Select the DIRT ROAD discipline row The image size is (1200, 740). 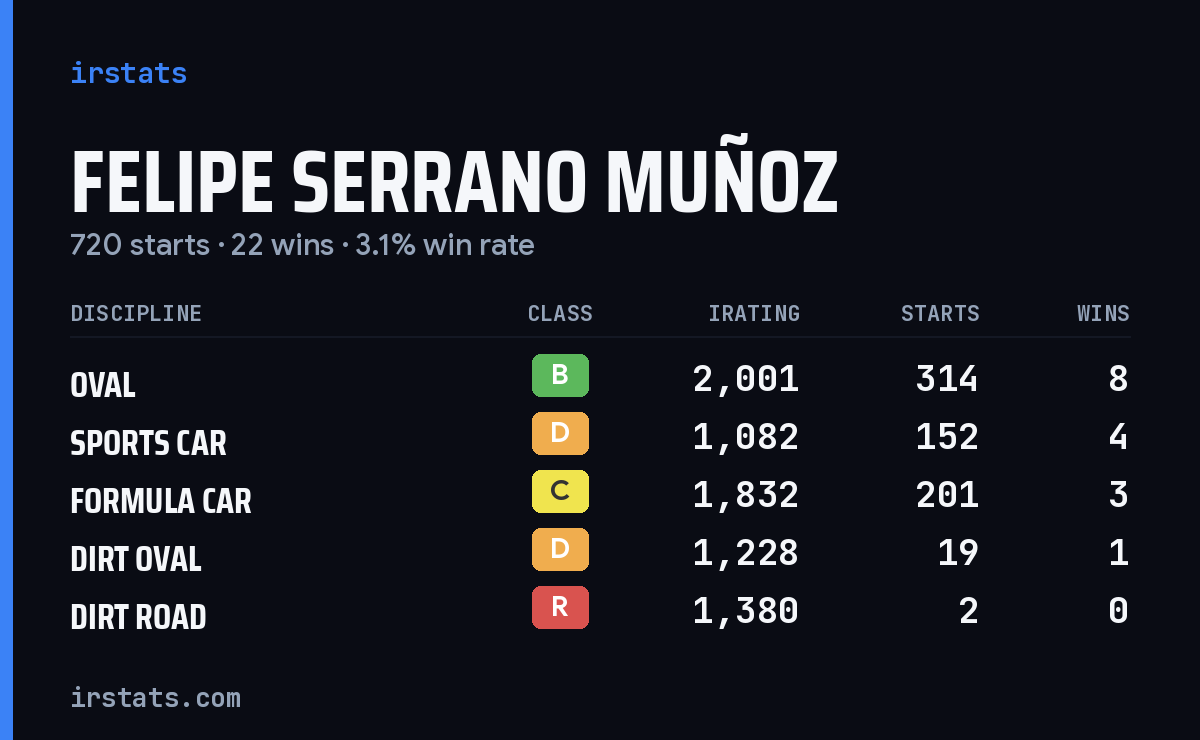(600, 611)
